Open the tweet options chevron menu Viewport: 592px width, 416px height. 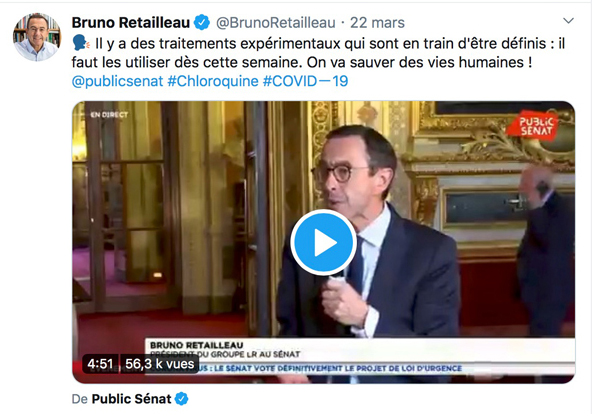[568, 21]
